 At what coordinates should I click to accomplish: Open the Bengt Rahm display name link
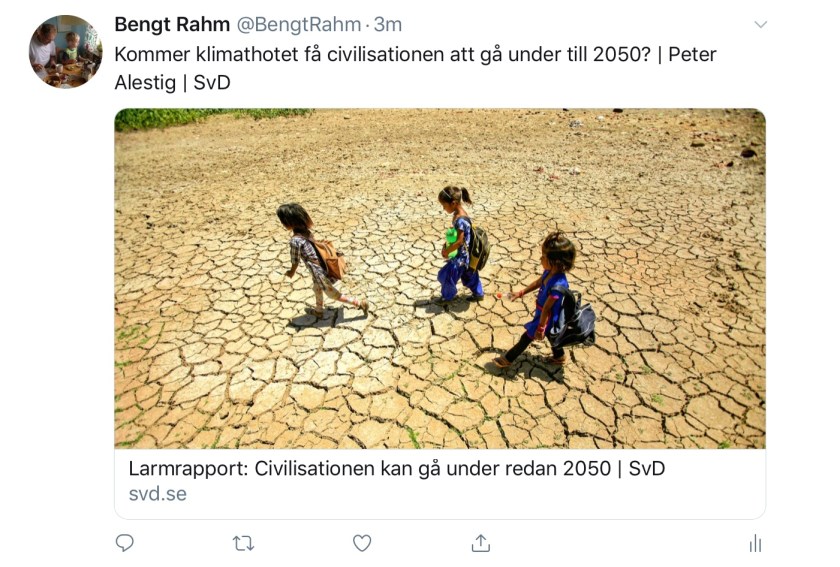click(171, 24)
